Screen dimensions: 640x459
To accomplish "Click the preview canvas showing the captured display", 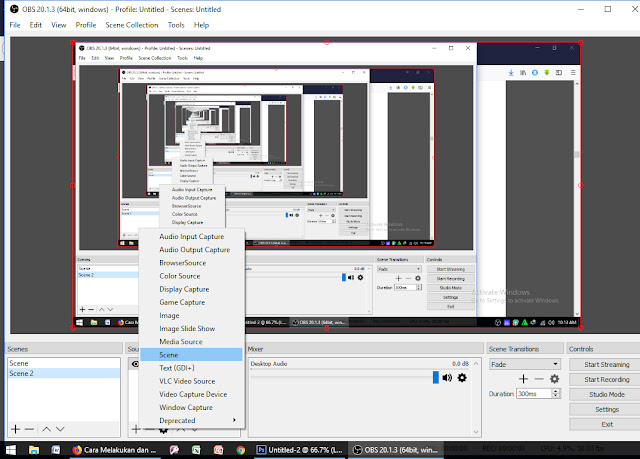I will [x=327, y=185].
